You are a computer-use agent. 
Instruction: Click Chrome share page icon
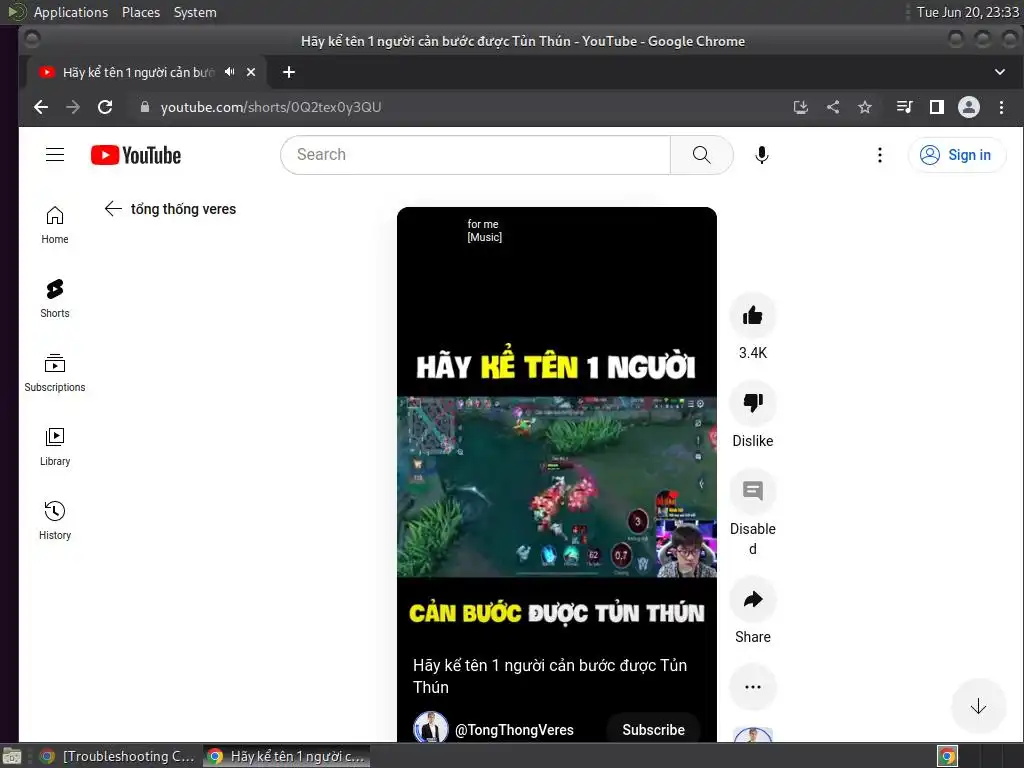tap(833, 107)
